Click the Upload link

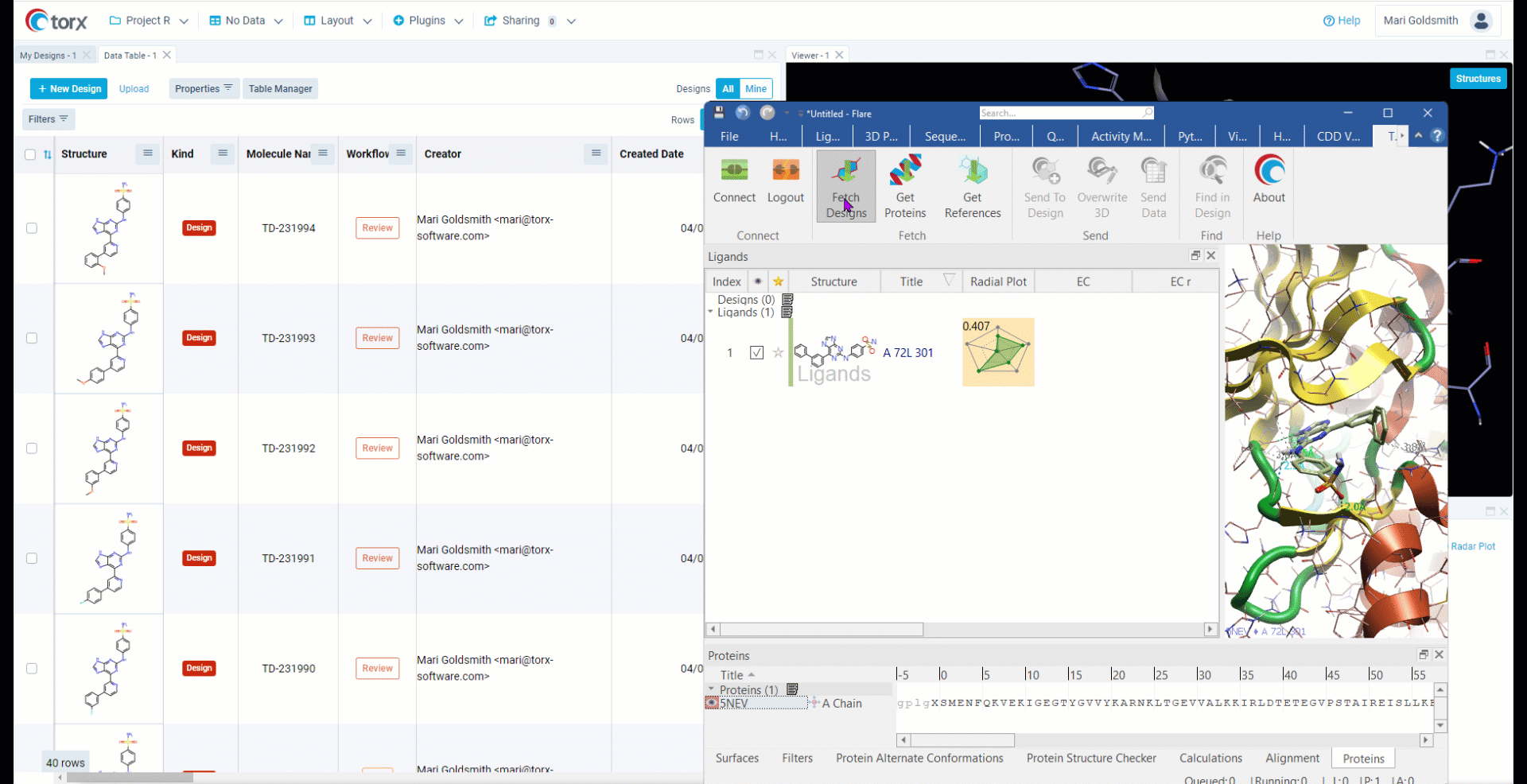pos(134,89)
